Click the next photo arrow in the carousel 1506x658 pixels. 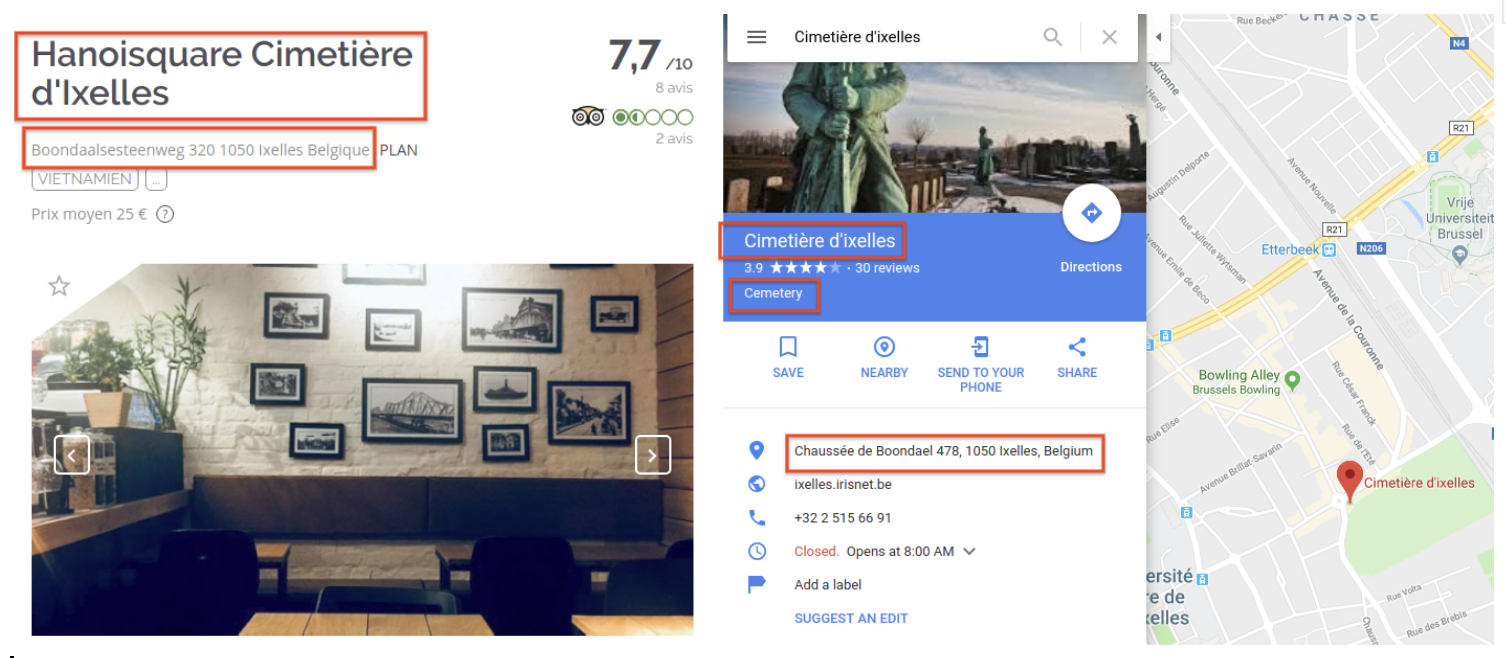pos(652,455)
